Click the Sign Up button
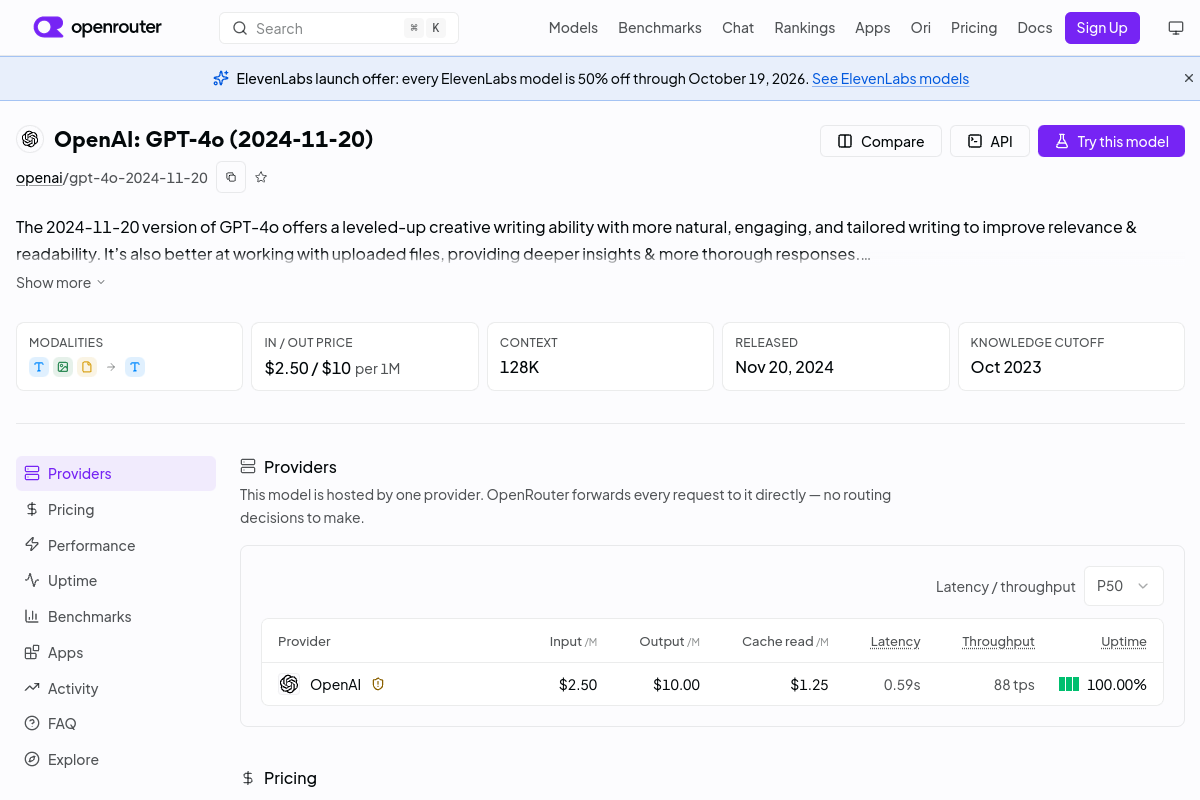 coord(1102,28)
